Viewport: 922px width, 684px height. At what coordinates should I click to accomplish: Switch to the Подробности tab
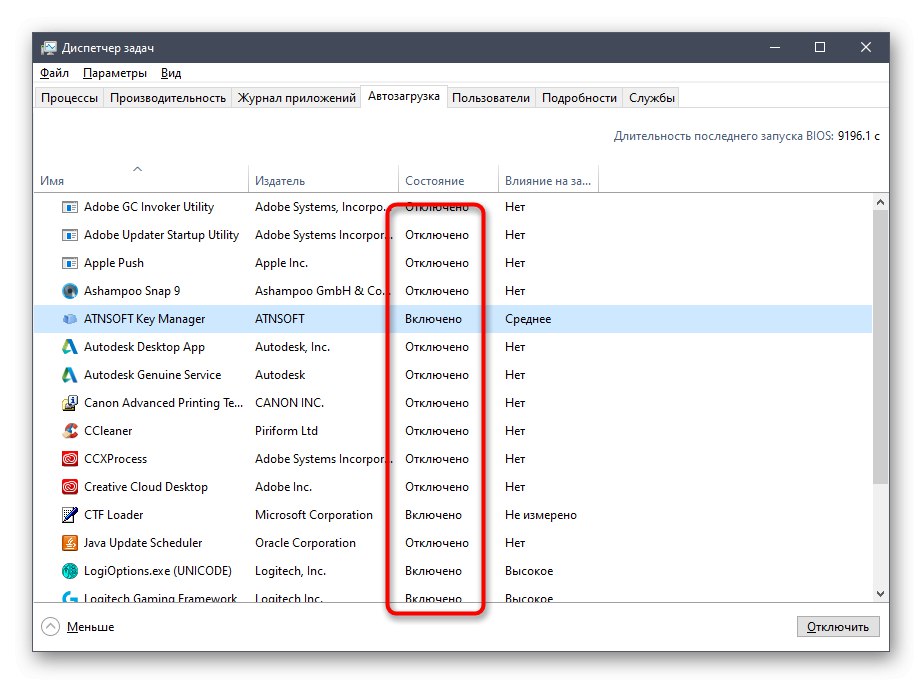tap(579, 98)
